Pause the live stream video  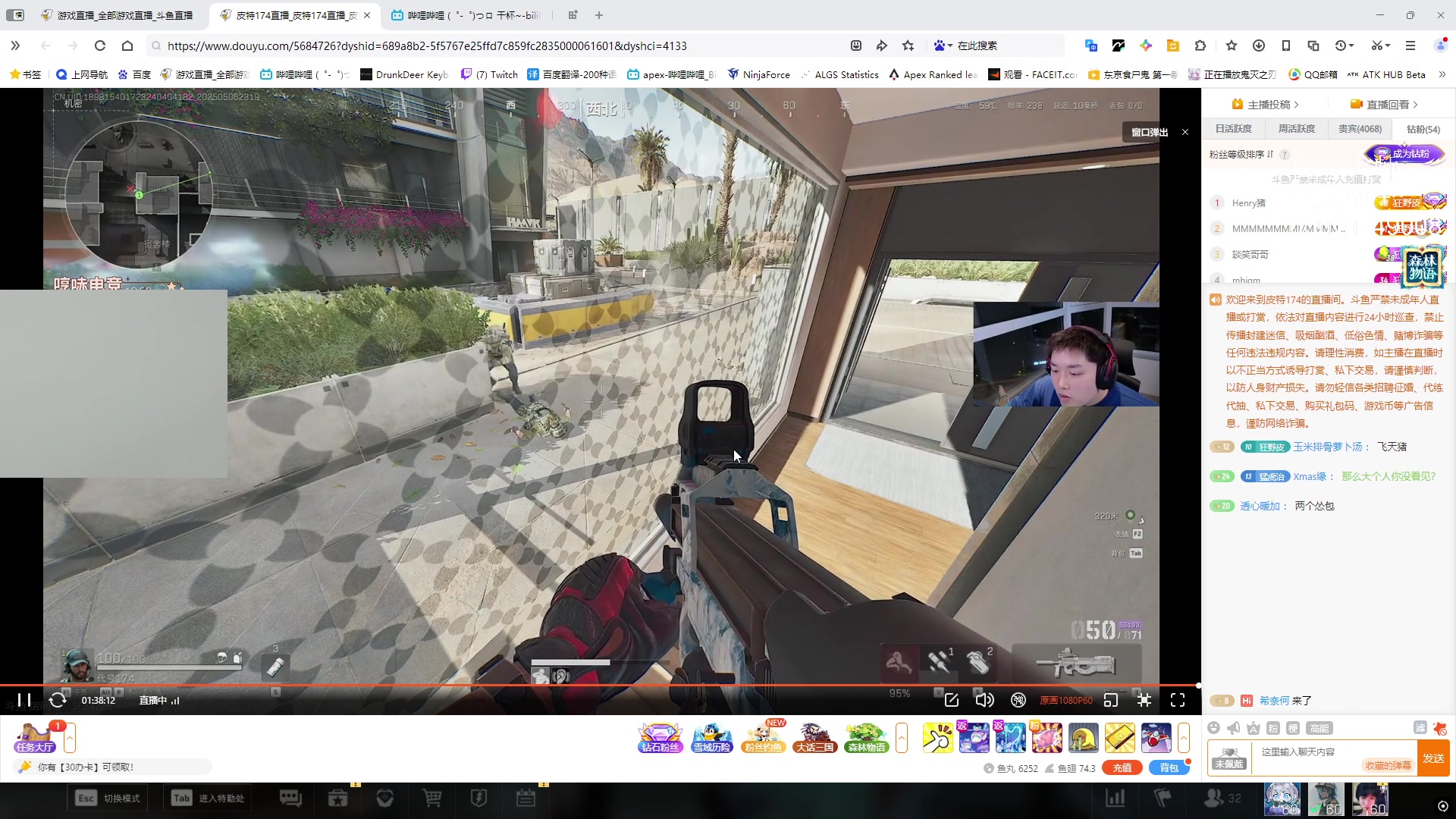click(24, 700)
